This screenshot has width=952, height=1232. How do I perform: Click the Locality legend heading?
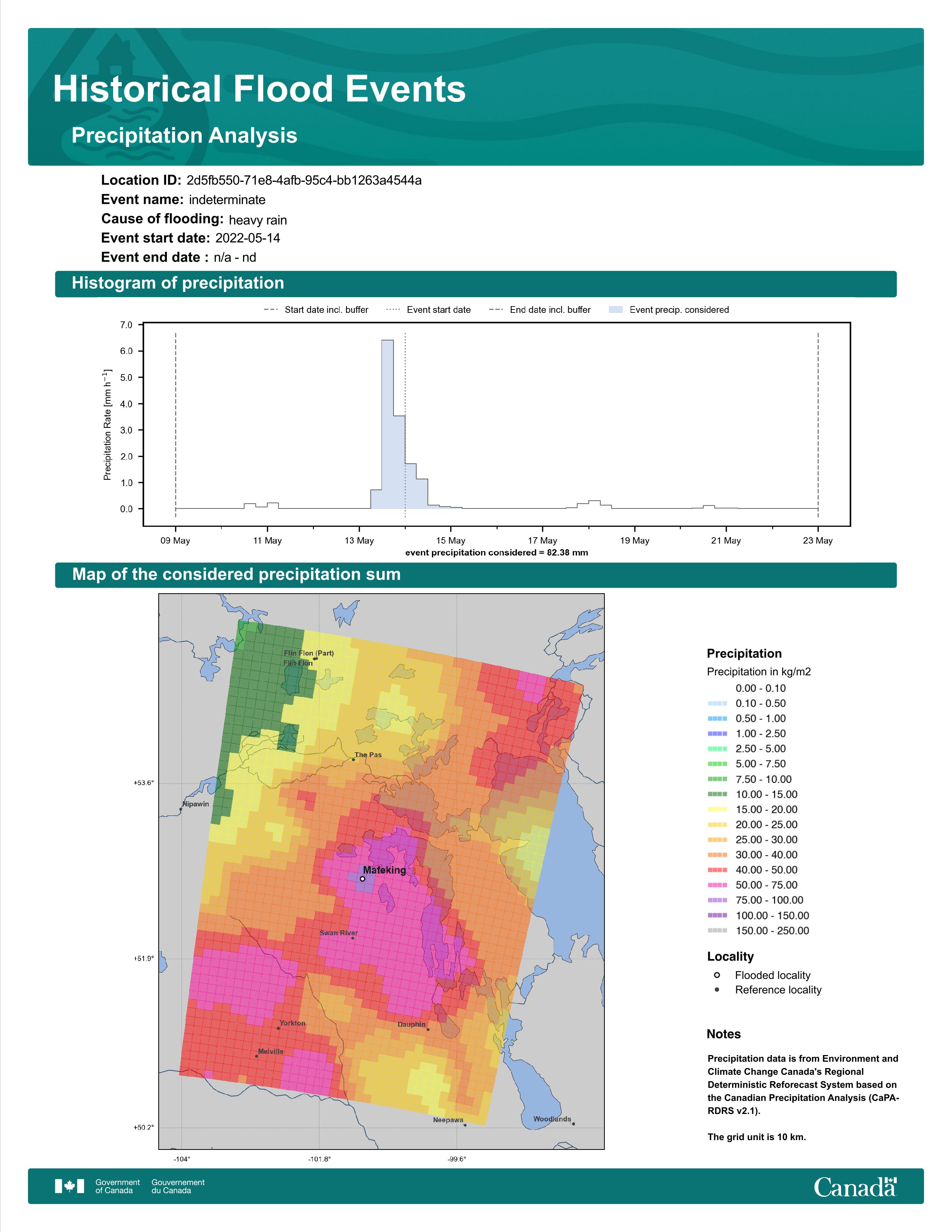pos(730,957)
